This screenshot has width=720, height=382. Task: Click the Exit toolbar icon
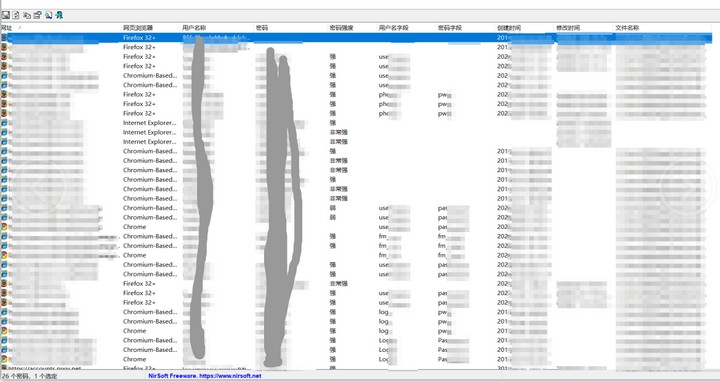tap(59, 15)
